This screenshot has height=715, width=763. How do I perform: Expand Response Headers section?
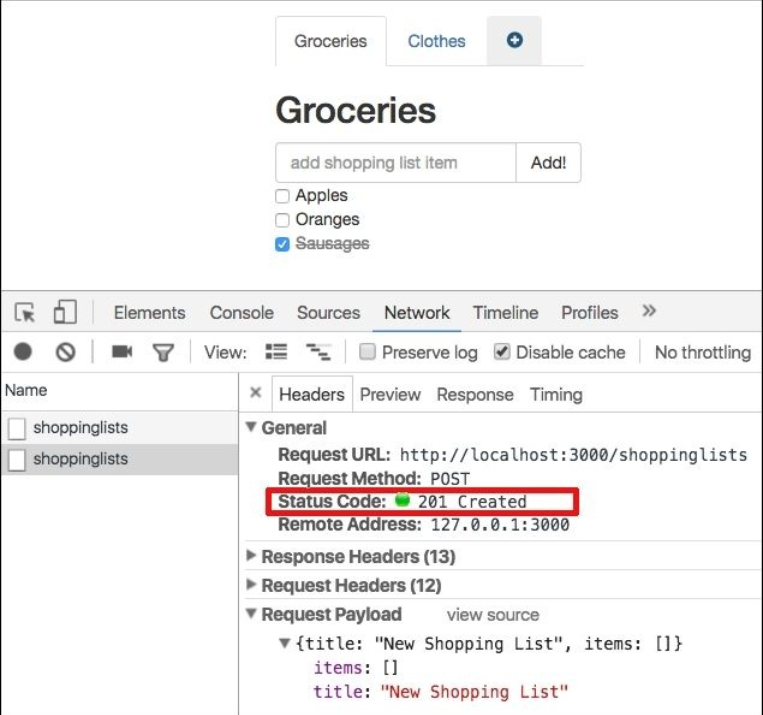(x=251, y=556)
